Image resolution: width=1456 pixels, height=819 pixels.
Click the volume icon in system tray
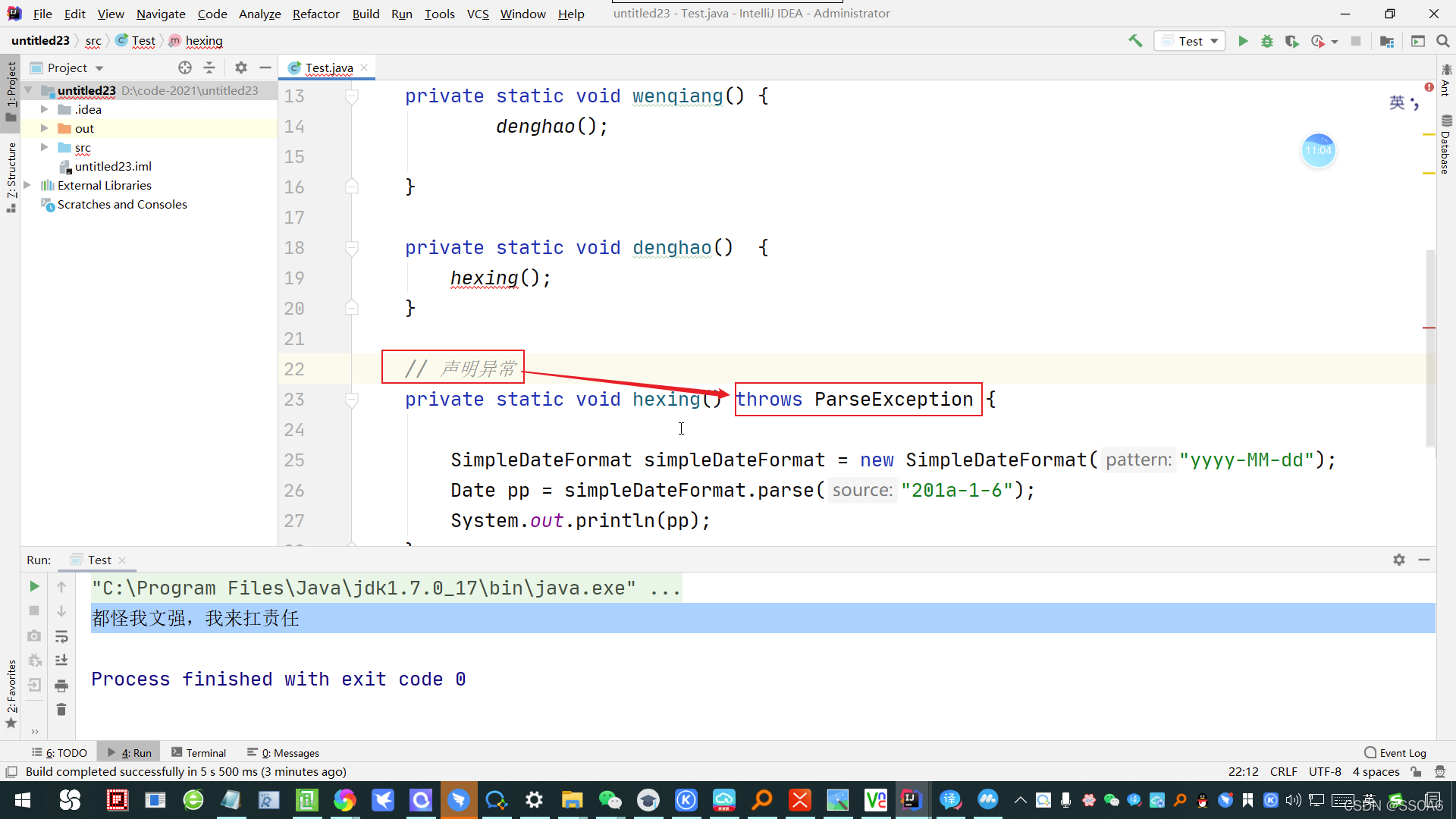1293,800
